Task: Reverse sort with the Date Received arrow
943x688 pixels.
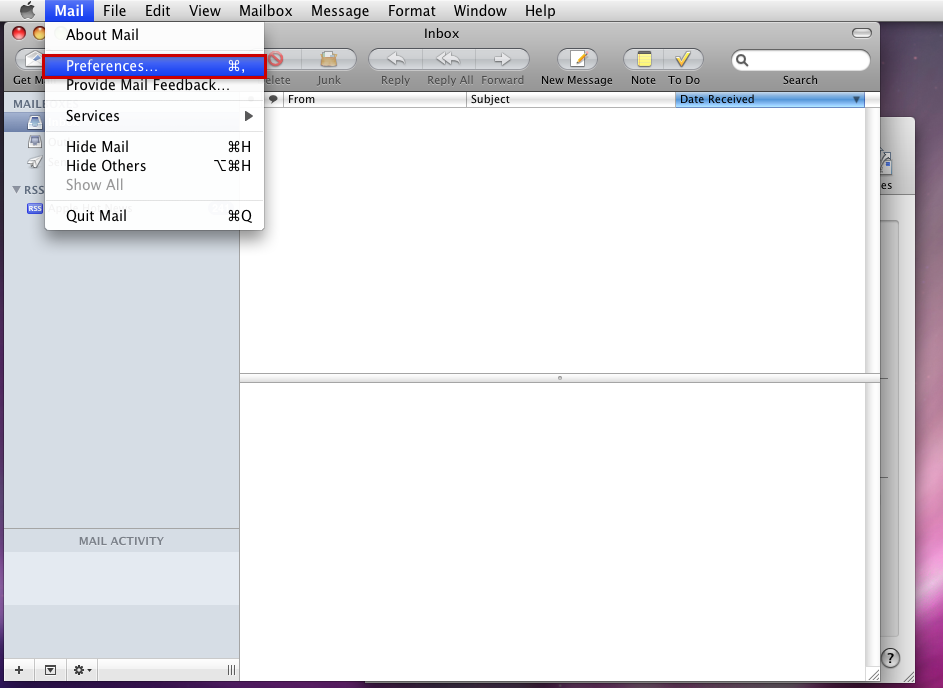Action: click(856, 100)
